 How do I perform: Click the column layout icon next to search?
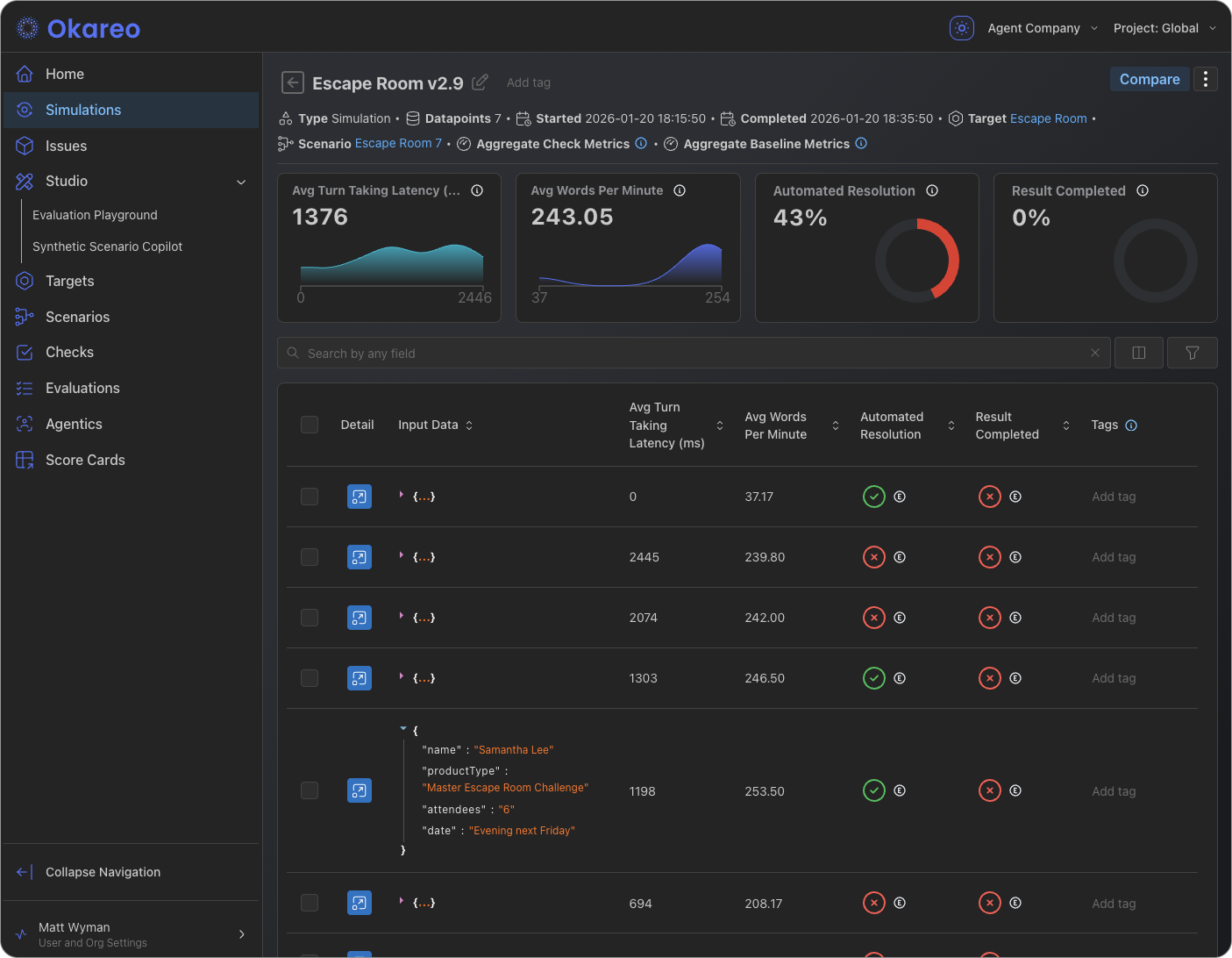(x=1138, y=353)
